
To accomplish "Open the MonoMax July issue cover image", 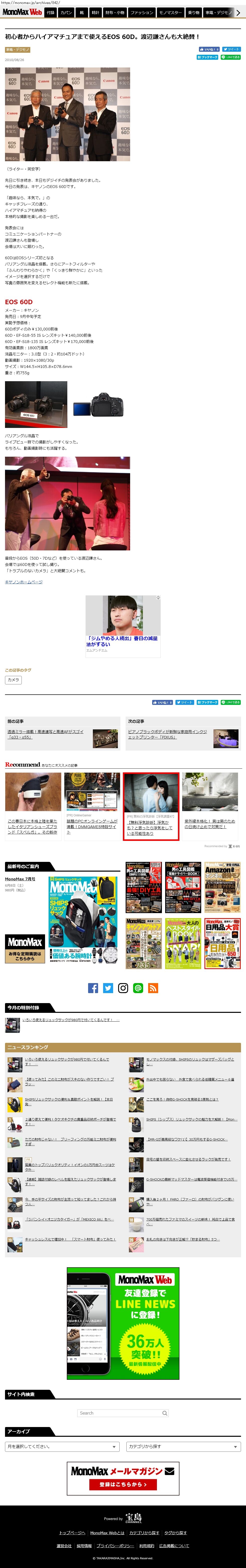I will point(83,920).
